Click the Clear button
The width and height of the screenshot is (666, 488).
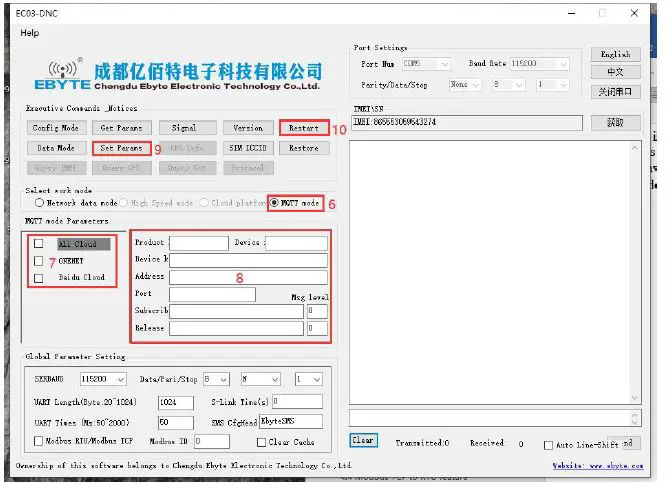[363, 440]
